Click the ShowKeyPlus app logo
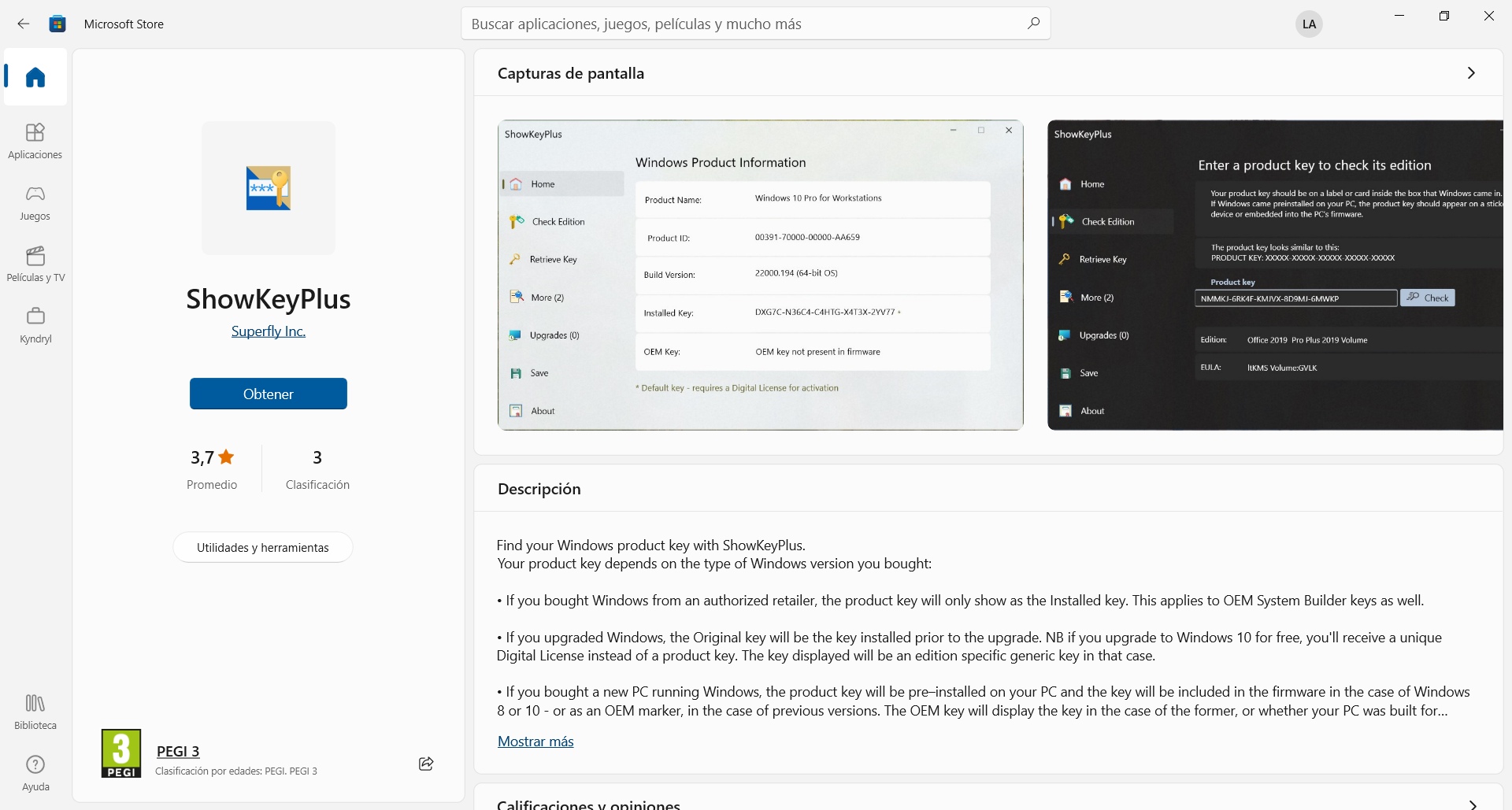The width and height of the screenshot is (1512, 810). click(269, 188)
